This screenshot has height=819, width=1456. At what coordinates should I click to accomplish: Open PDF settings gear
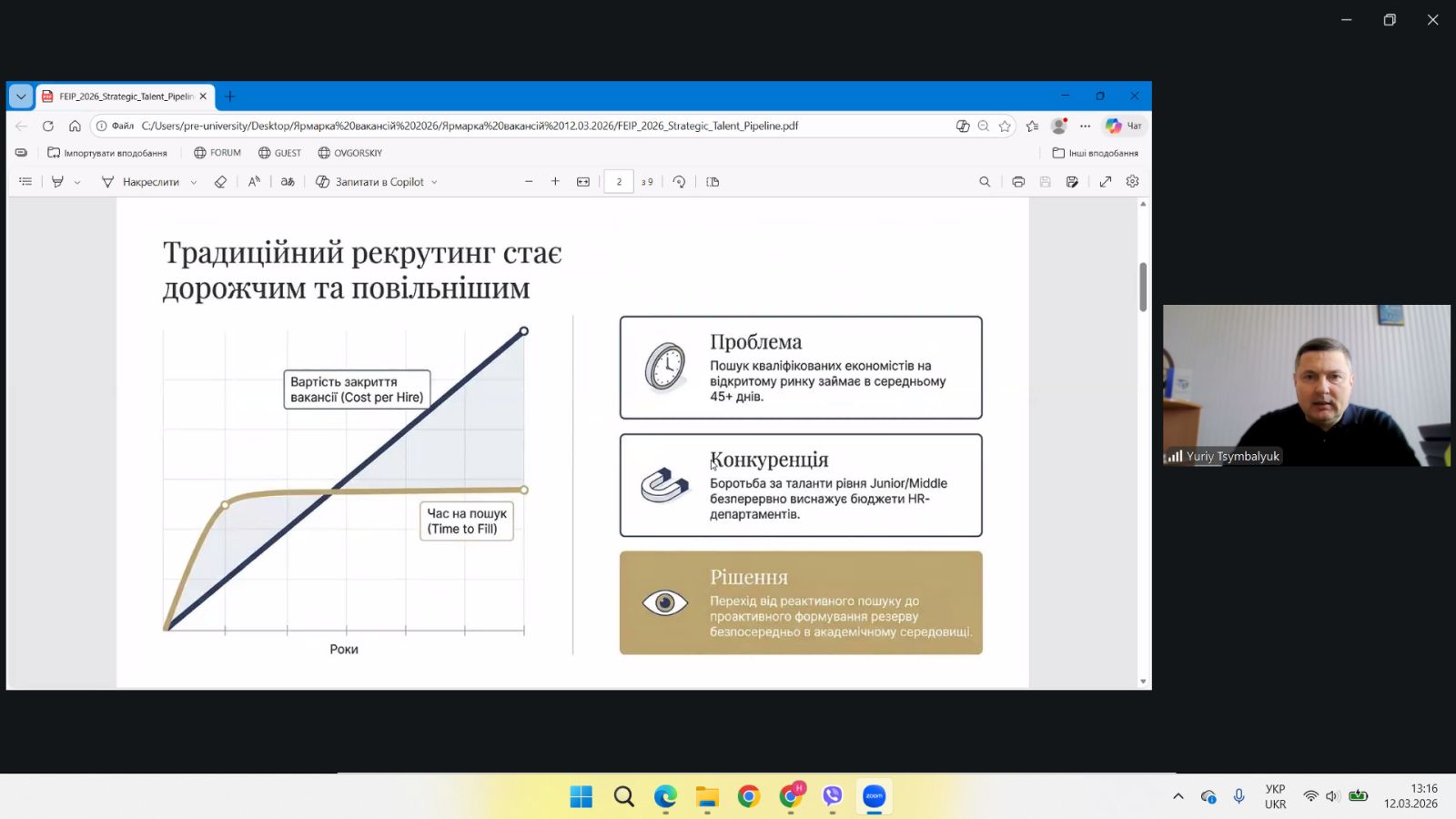(x=1132, y=182)
